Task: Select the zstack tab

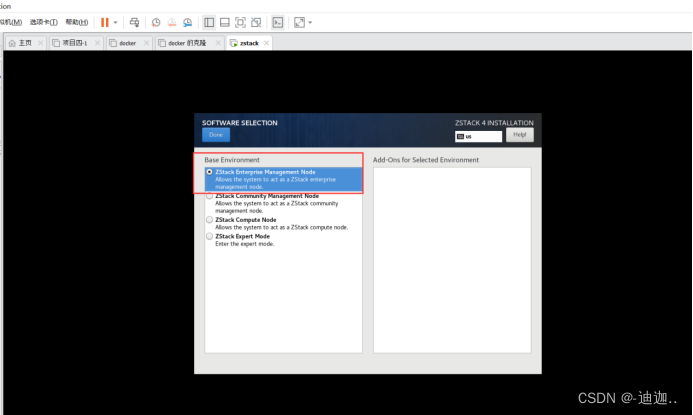Action: coord(249,43)
